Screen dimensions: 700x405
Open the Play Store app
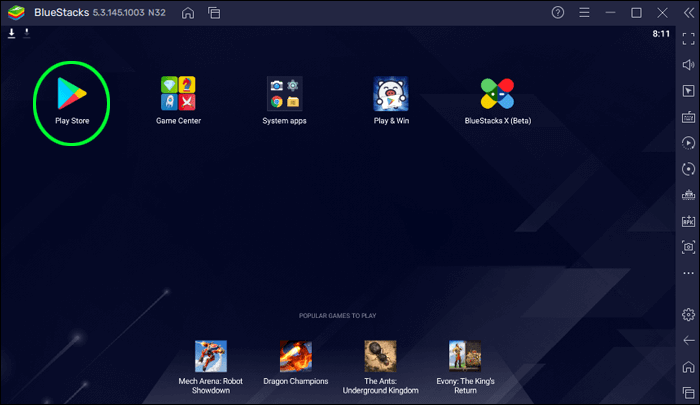tap(71, 94)
